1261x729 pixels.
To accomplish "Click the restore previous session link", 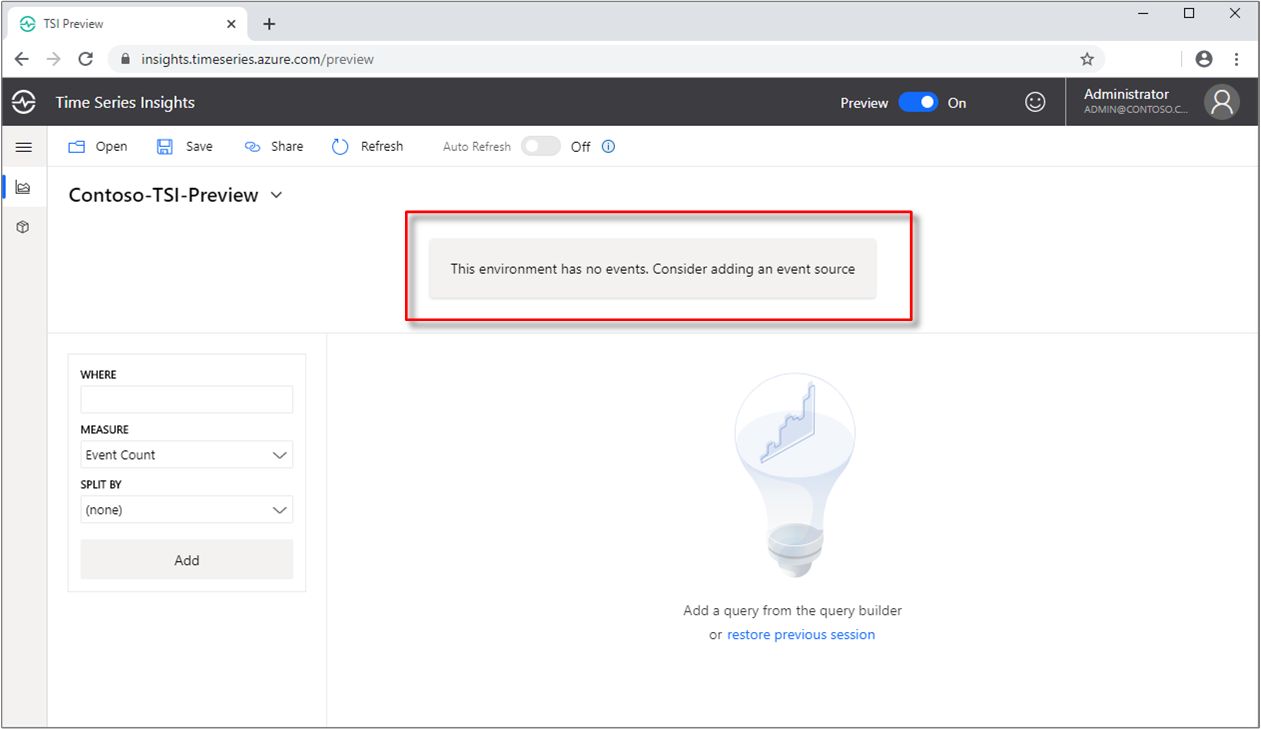I will click(x=801, y=634).
